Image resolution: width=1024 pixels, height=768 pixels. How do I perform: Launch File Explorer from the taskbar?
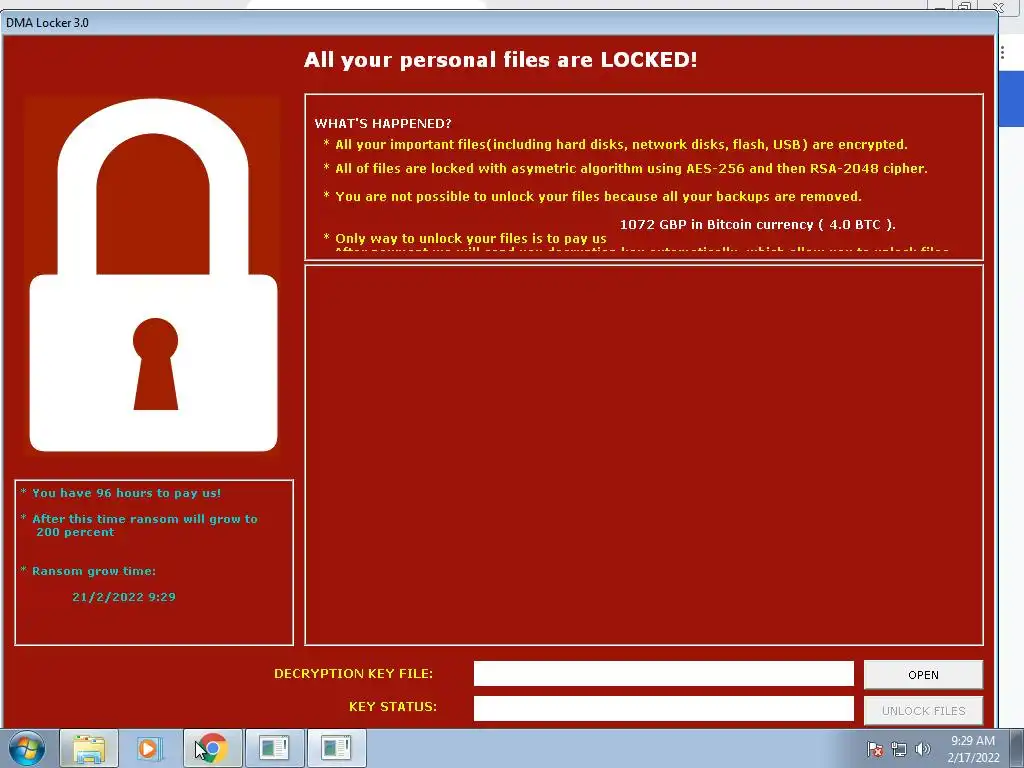(x=89, y=748)
